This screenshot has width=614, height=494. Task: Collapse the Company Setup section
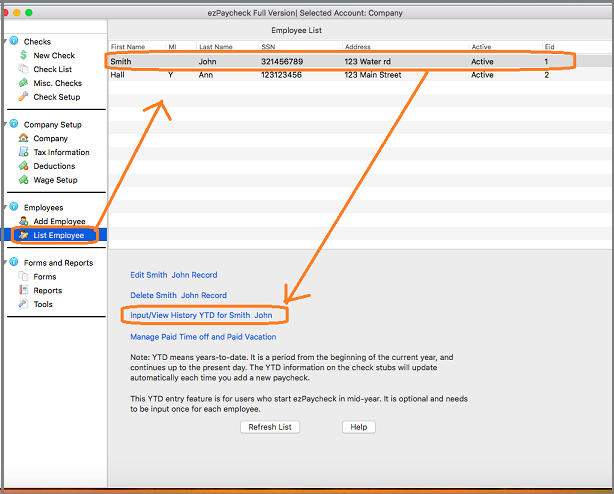(x=4, y=125)
